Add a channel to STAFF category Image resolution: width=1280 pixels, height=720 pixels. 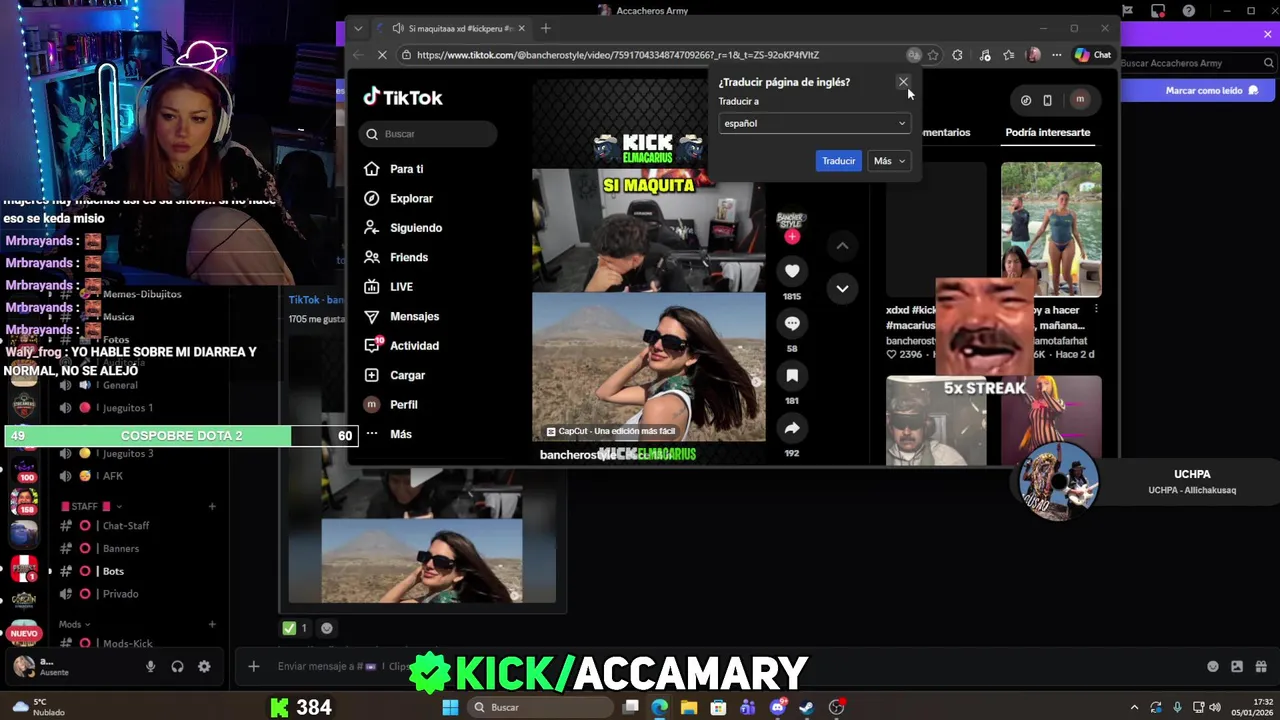click(212, 507)
